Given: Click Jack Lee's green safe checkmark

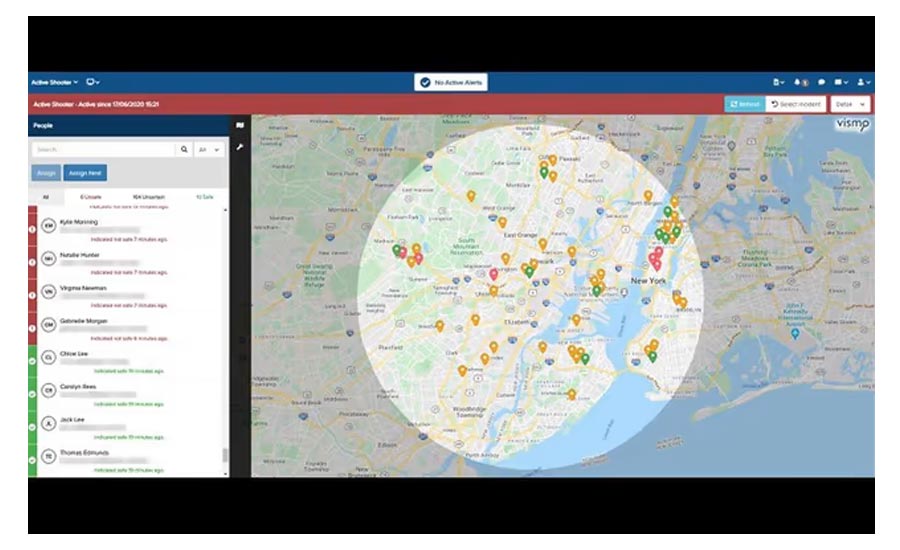Looking at the screenshot, I should [32, 426].
